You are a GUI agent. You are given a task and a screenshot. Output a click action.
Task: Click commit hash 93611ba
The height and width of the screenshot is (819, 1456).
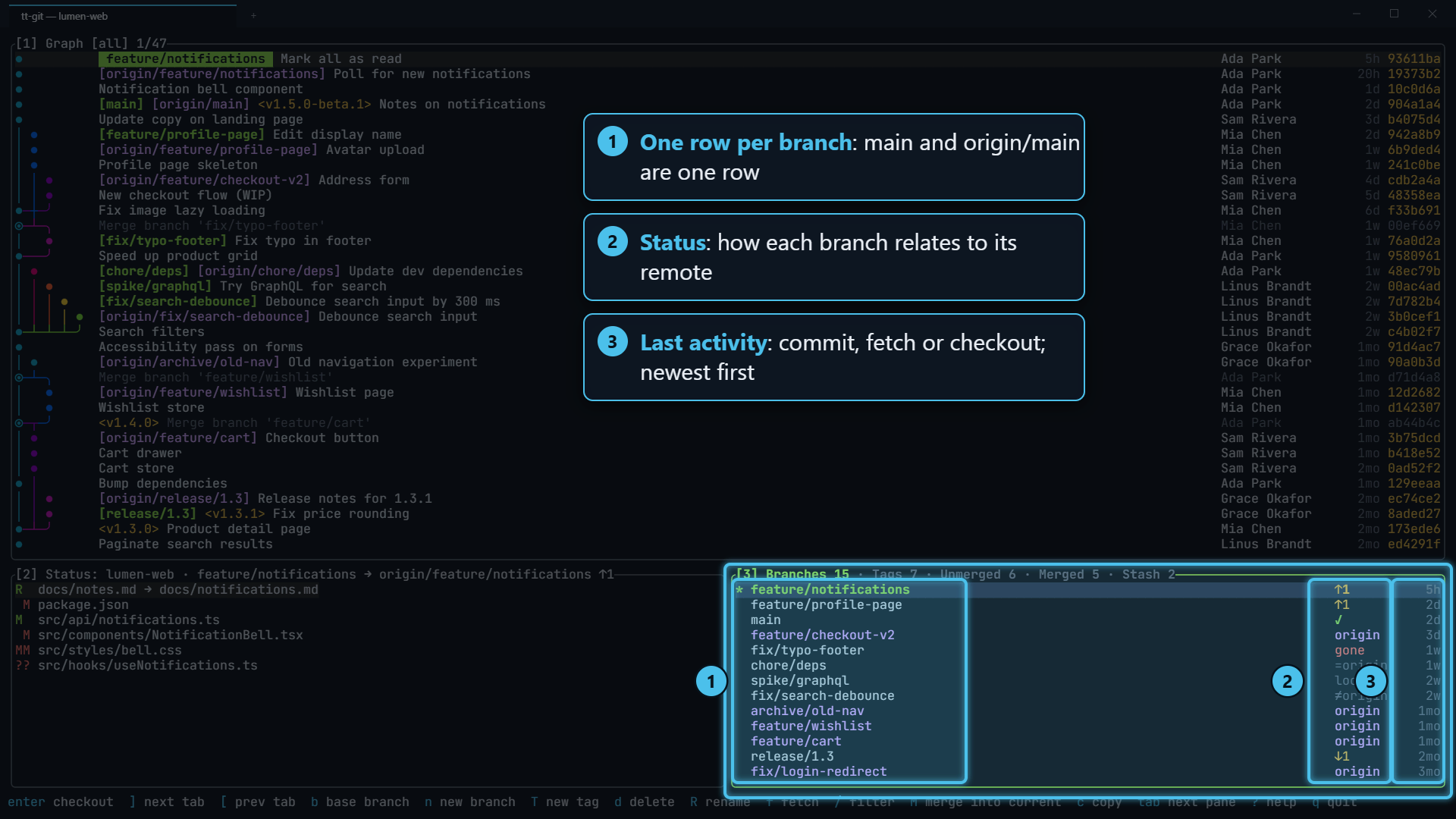click(x=1414, y=58)
